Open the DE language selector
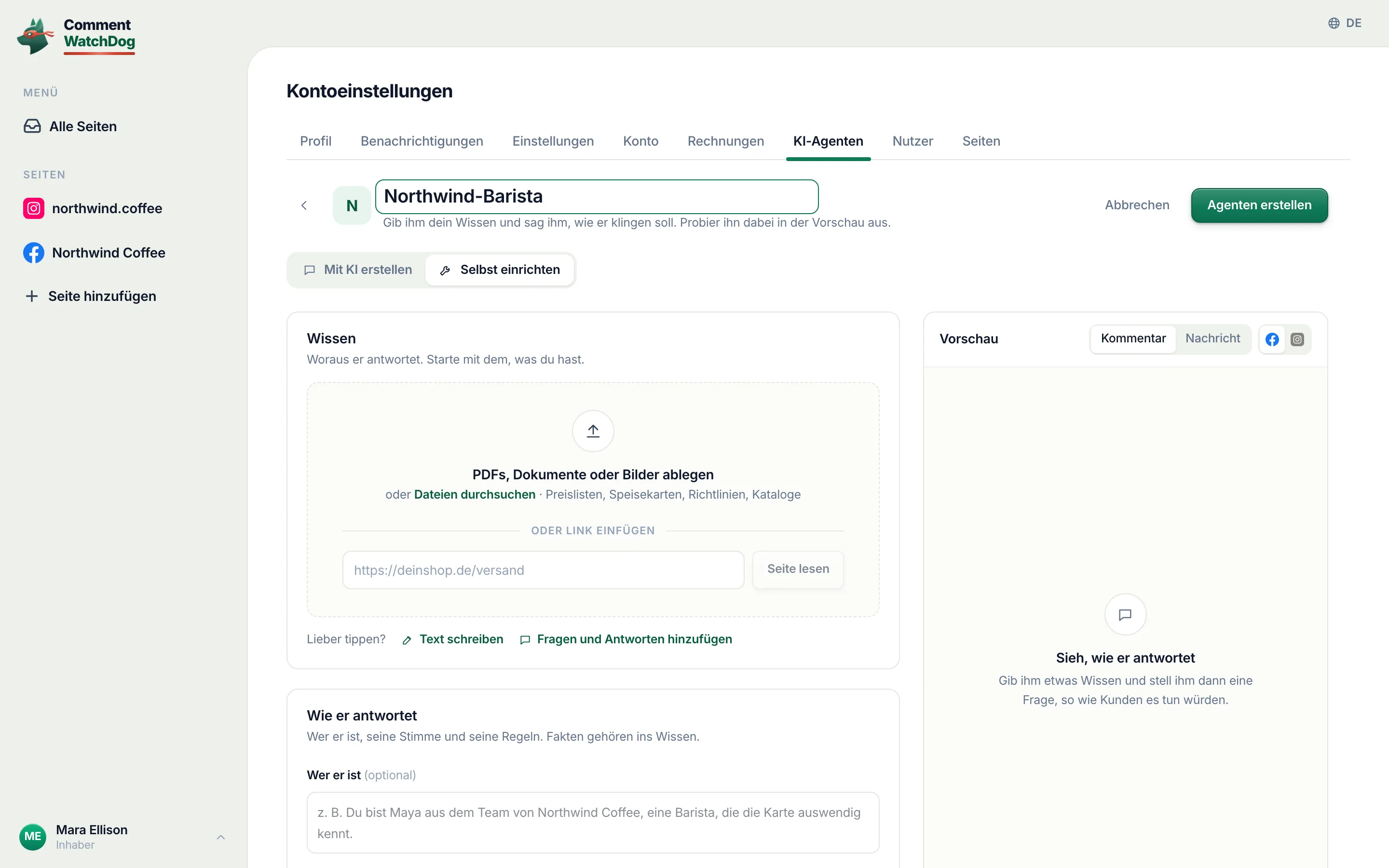The height and width of the screenshot is (868, 1389). (x=1345, y=23)
